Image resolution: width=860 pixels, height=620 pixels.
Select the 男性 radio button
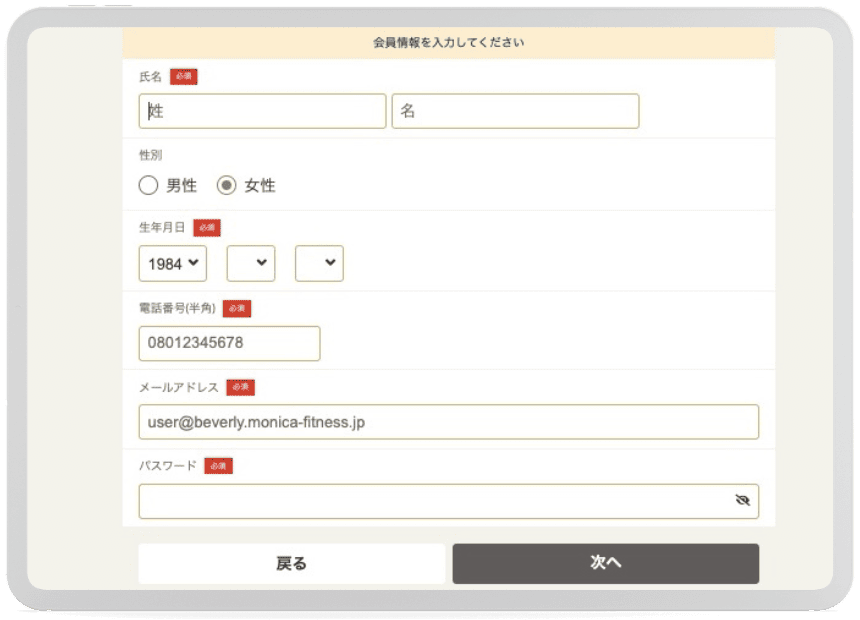pos(149,185)
